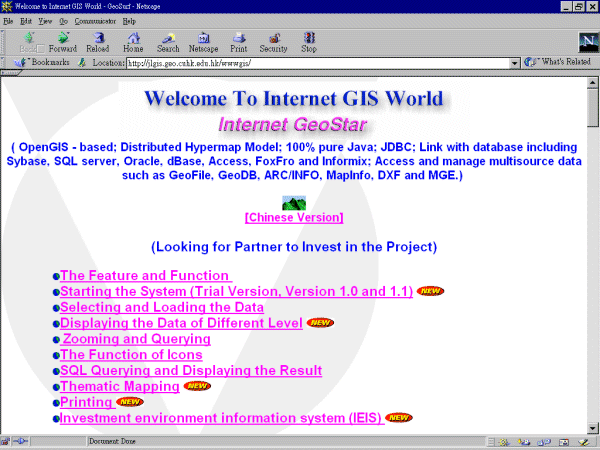Open the View menu

(x=45, y=21)
